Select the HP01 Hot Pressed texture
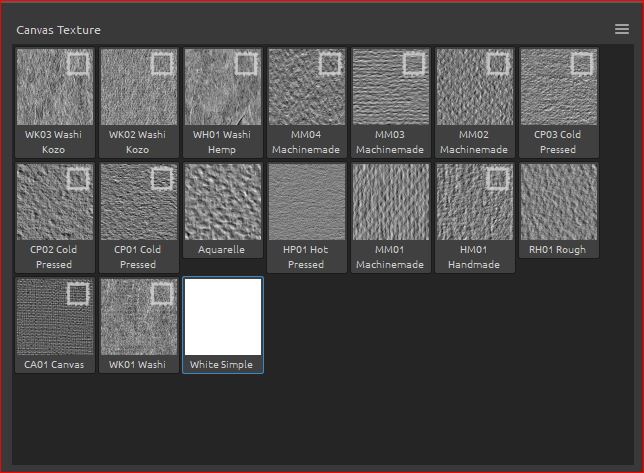Image resolution: width=644 pixels, height=473 pixels. coord(307,210)
